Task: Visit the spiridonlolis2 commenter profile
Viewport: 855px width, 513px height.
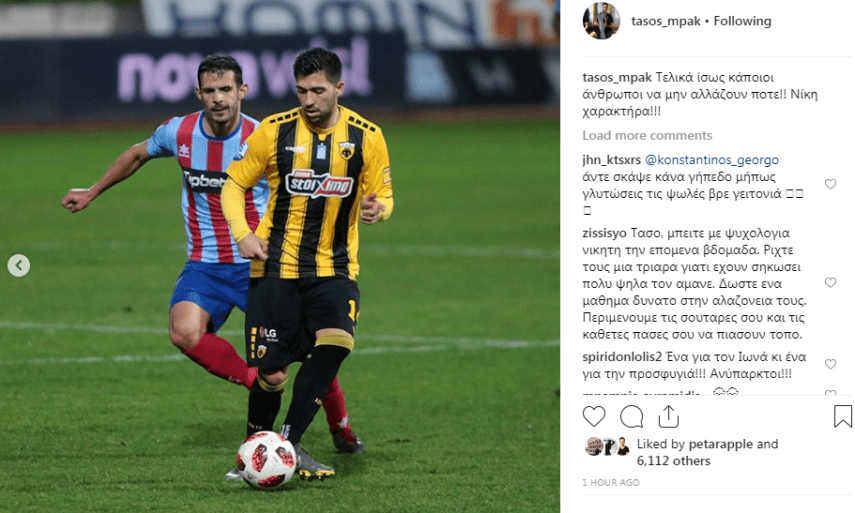Action: click(x=622, y=357)
